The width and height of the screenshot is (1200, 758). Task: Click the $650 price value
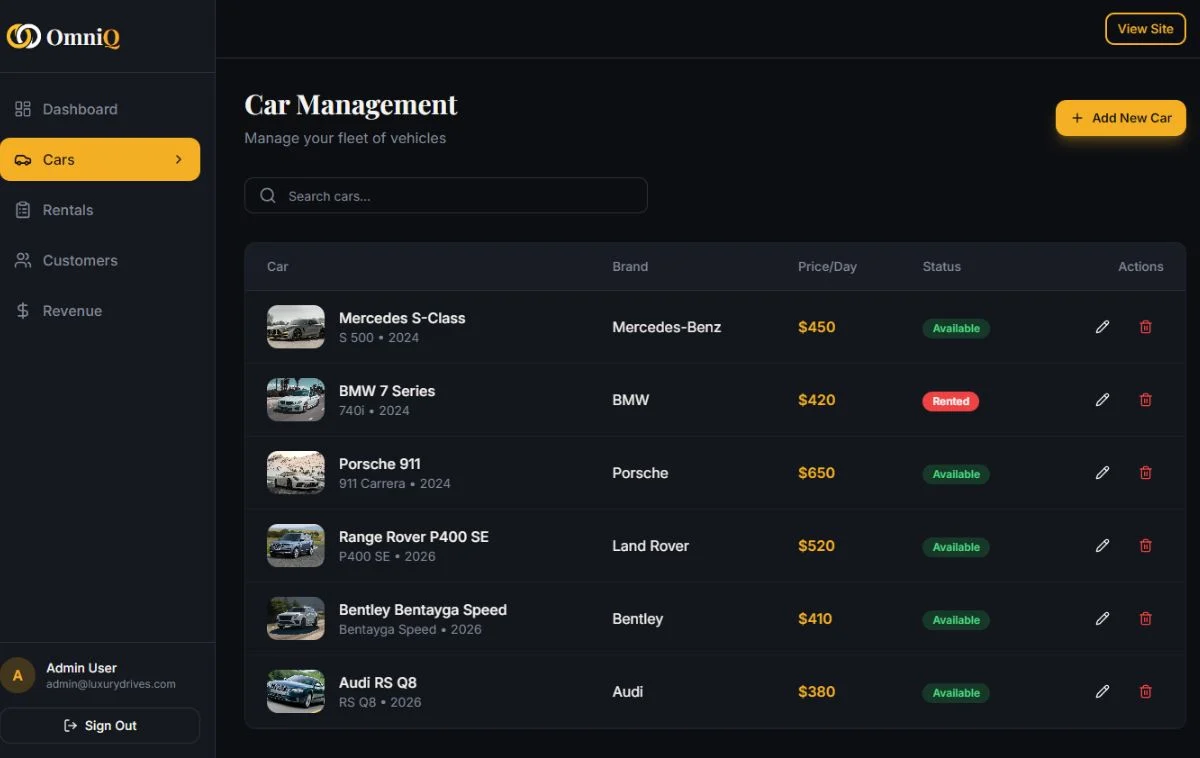click(x=817, y=473)
